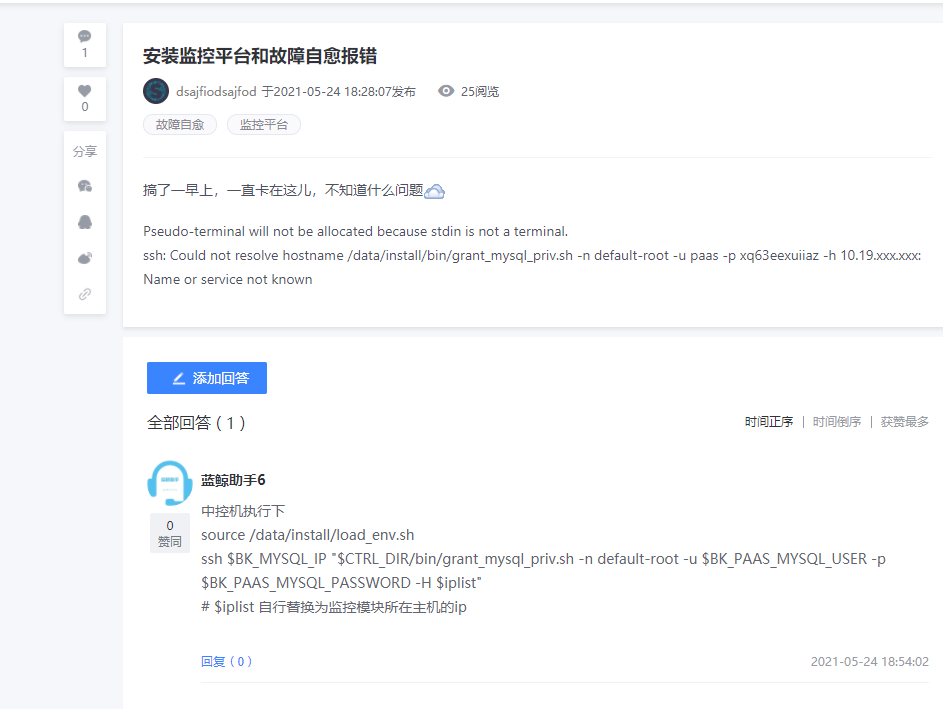
Task: Click the comment bubble icon showing 1
Action: (85, 45)
